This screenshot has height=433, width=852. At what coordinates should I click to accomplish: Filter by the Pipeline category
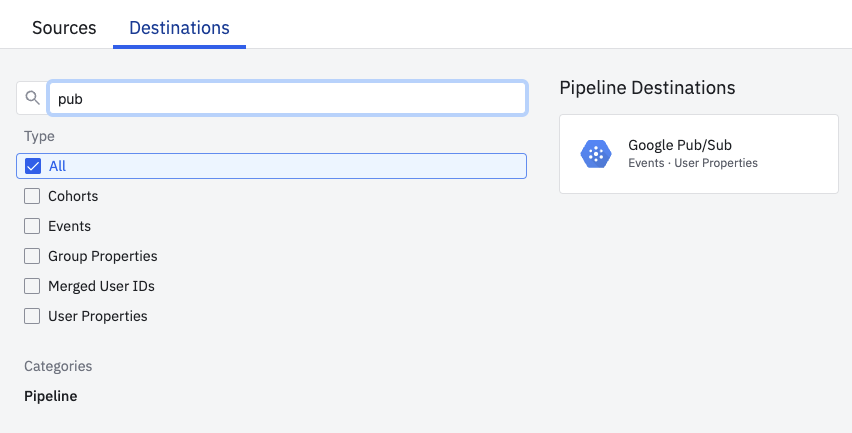tap(50, 396)
